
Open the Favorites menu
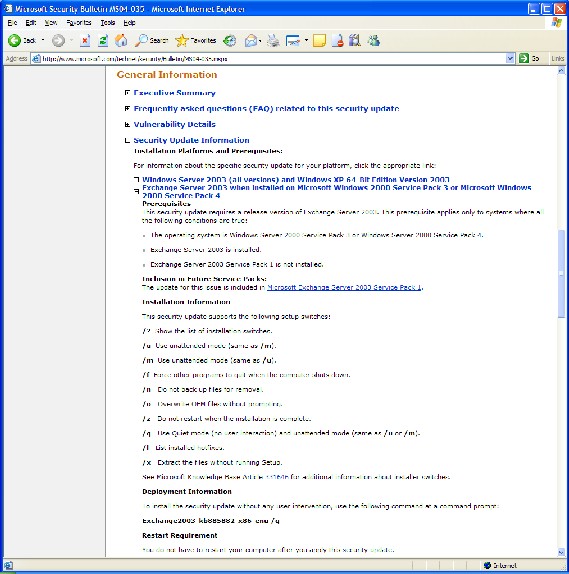(x=79, y=23)
